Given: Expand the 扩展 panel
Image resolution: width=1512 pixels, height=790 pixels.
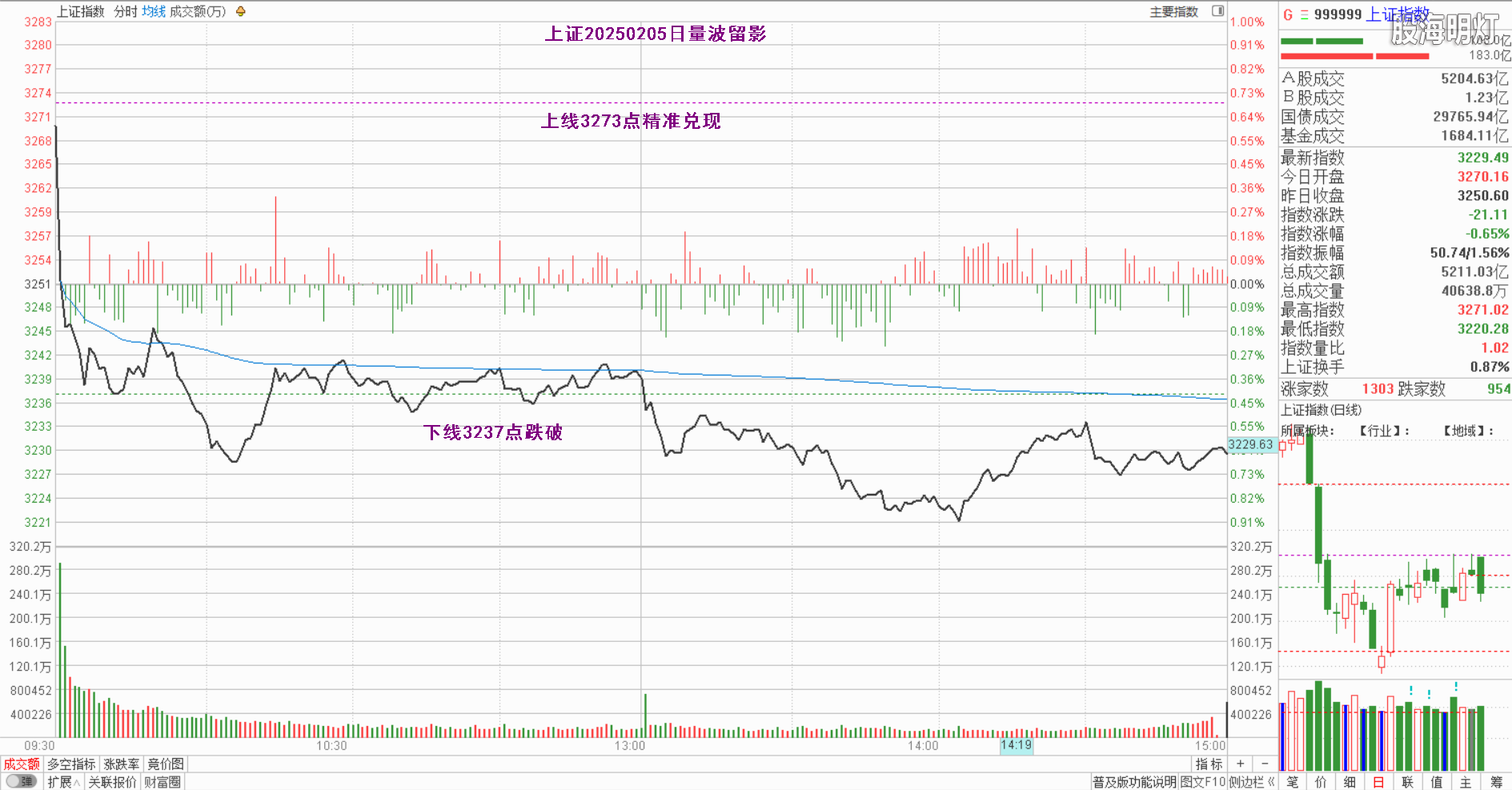Looking at the screenshot, I should (x=63, y=782).
